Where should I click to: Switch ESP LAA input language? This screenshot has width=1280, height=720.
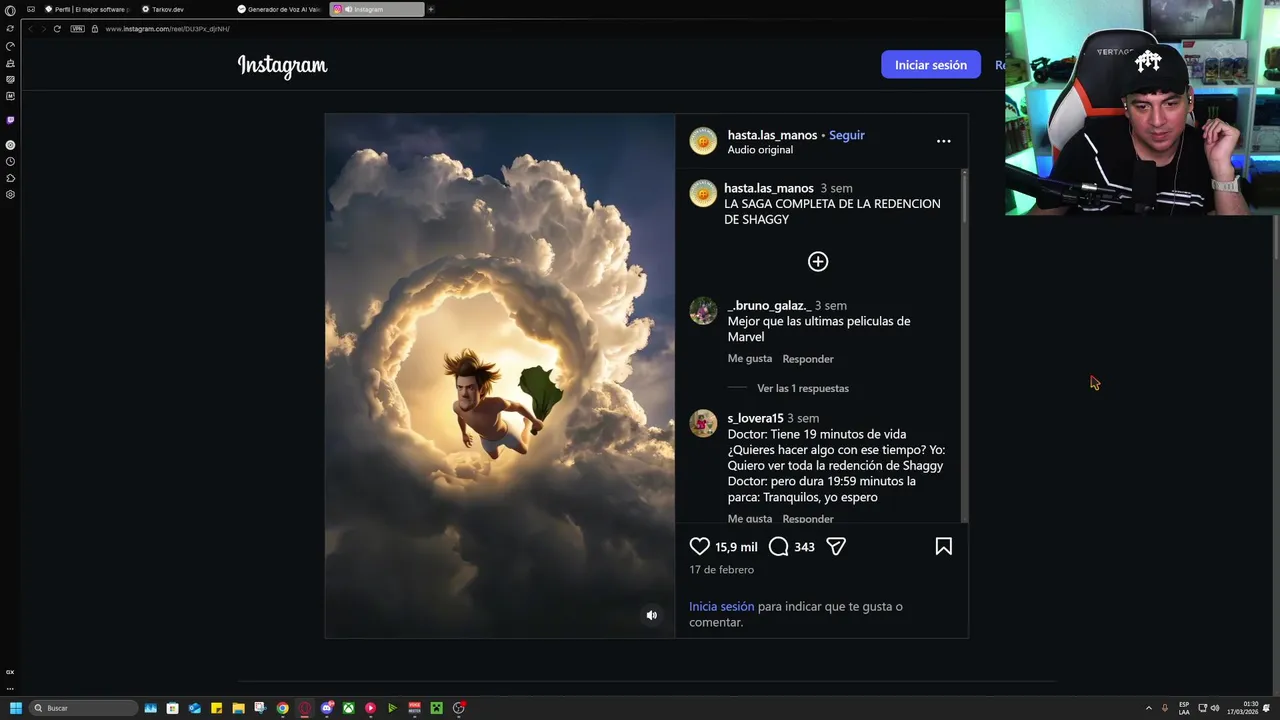tap(1184, 708)
